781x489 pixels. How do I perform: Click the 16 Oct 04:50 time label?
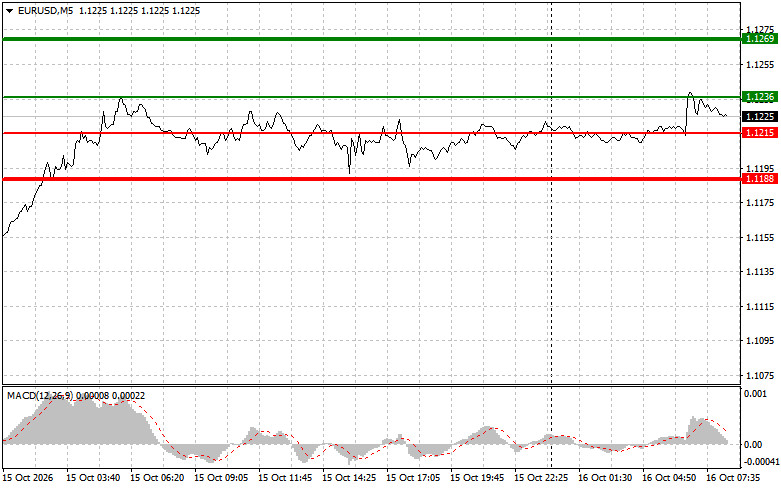pos(669,478)
